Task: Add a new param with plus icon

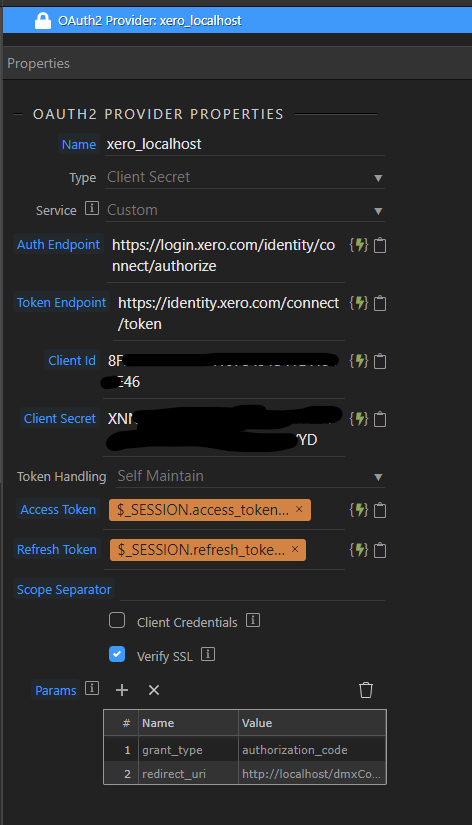Action: point(122,690)
